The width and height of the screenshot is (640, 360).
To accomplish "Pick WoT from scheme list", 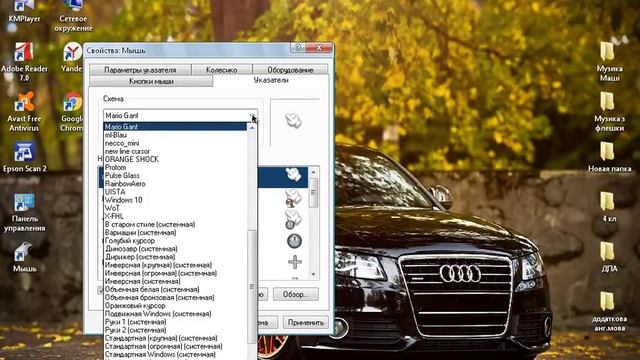I will (175, 208).
